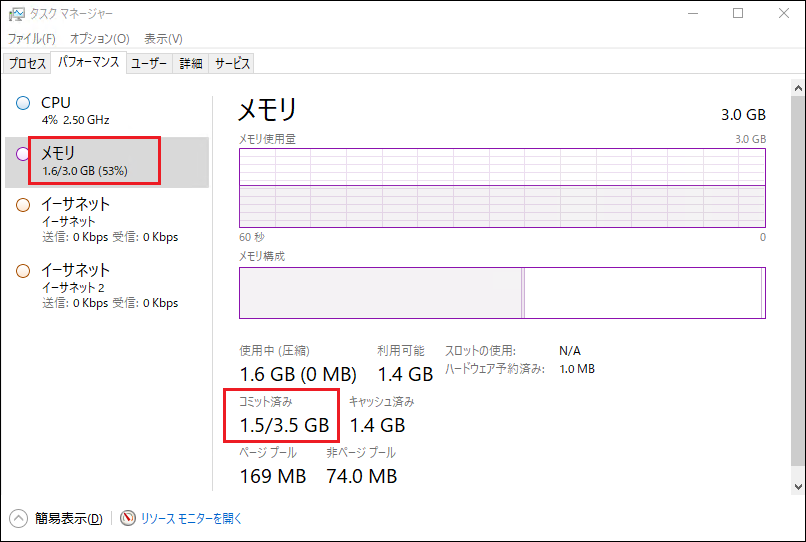Image resolution: width=806 pixels, height=542 pixels.
Task: Click the memory usage graph
Action: click(502, 188)
